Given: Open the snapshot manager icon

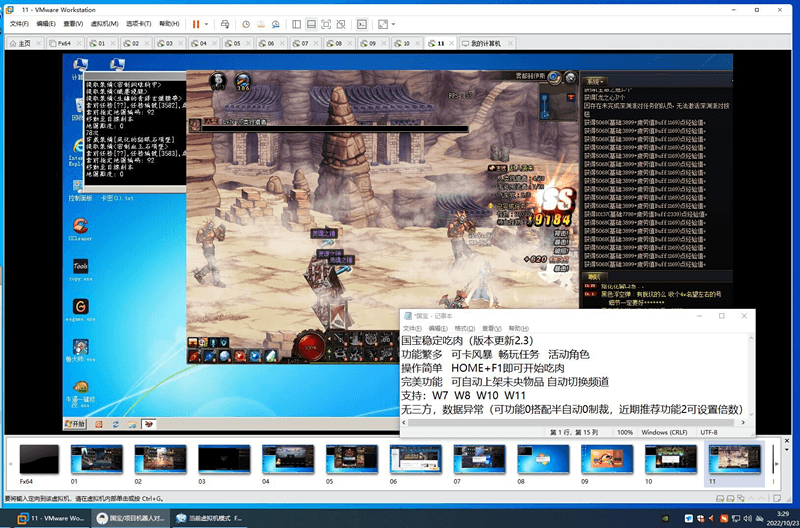Looking at the screenshot, I should coord(276,24).
